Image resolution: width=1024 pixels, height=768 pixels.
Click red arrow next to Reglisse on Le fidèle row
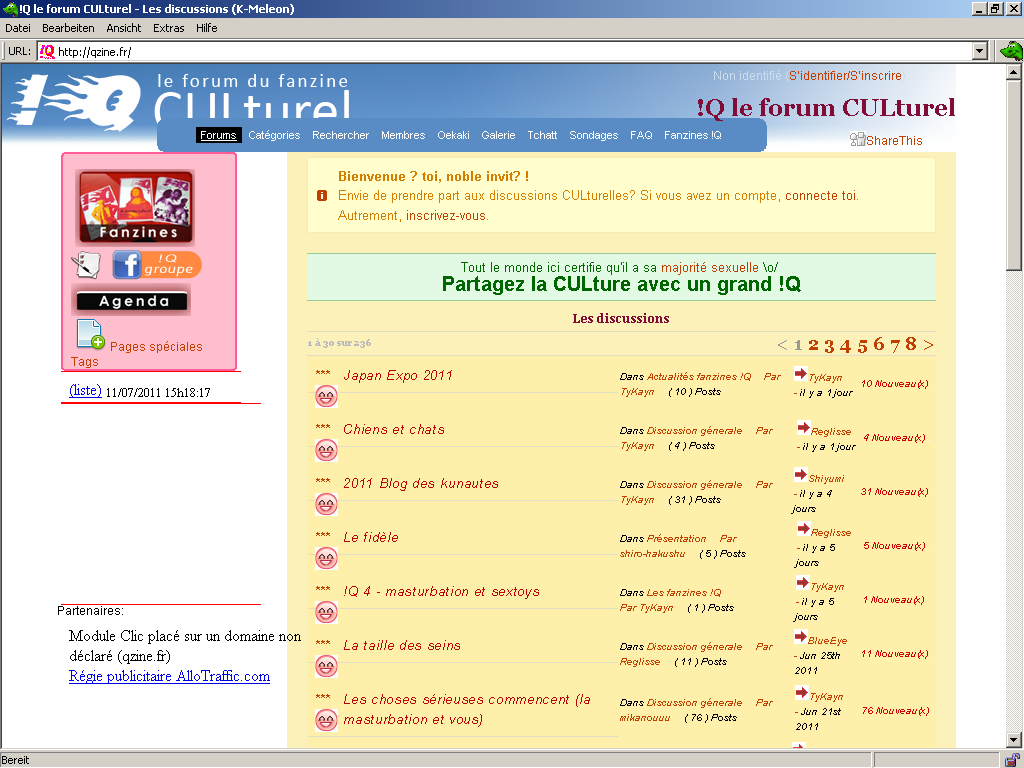pyautogui.click(x=803, y=529)
